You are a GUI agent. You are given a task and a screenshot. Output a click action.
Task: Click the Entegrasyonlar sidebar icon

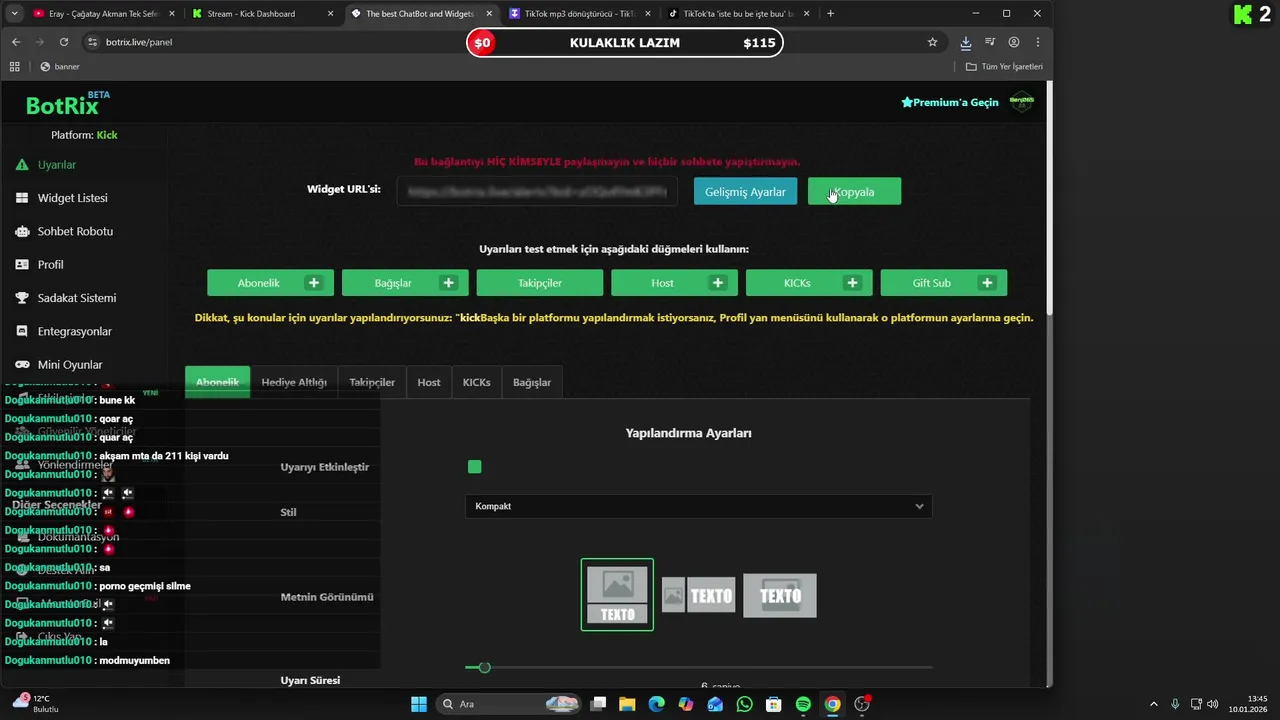22,331
